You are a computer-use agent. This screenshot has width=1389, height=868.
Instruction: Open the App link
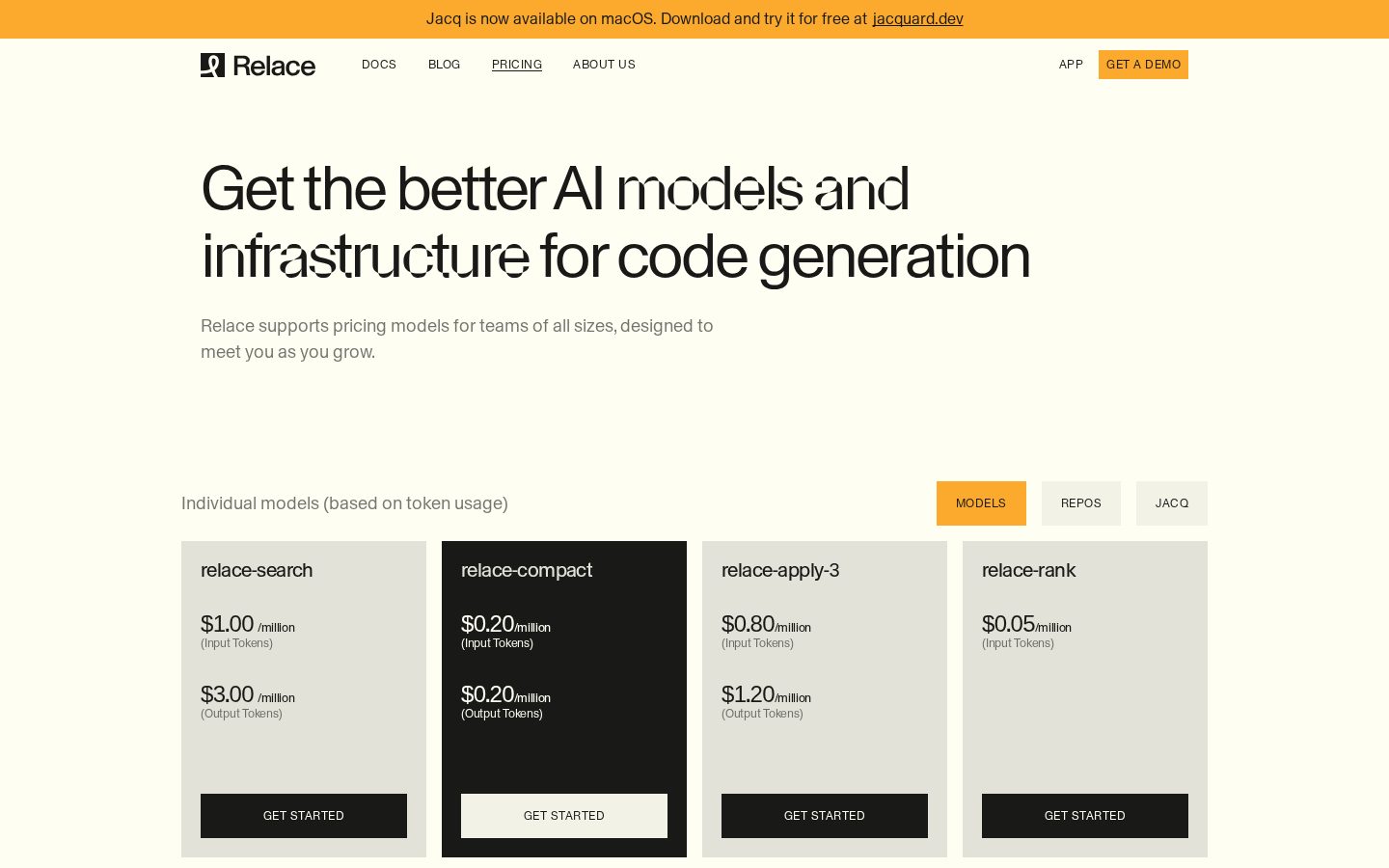point(1071,65)
